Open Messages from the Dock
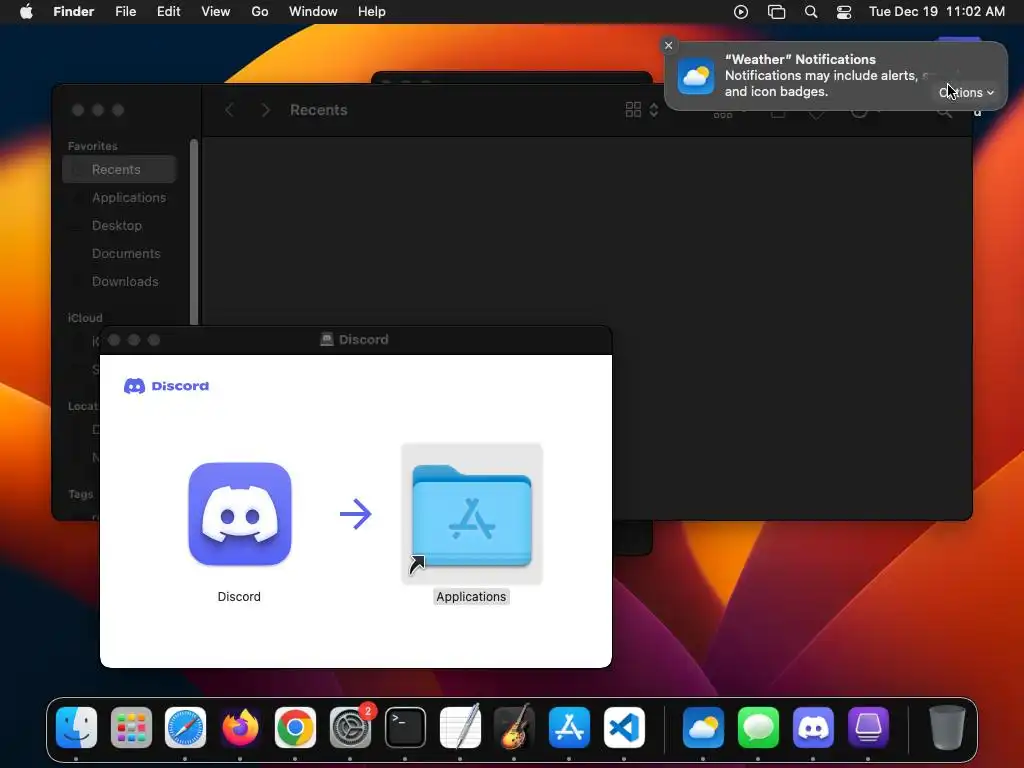Viewport: 1024px width, 768px height. pyautogui.click(x=758, y=727)
